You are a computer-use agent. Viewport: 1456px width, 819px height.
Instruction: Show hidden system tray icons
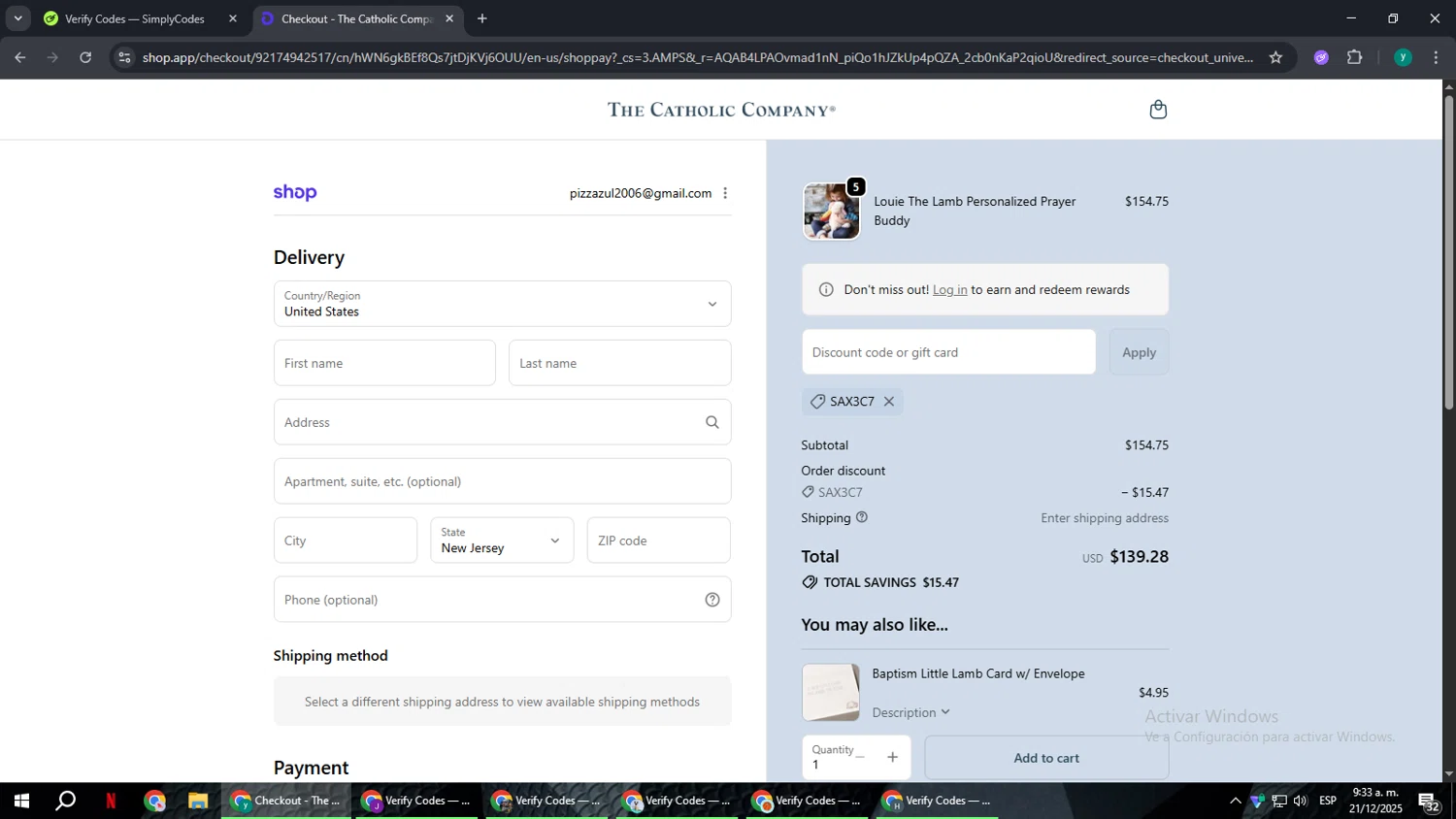[1235, 801]
